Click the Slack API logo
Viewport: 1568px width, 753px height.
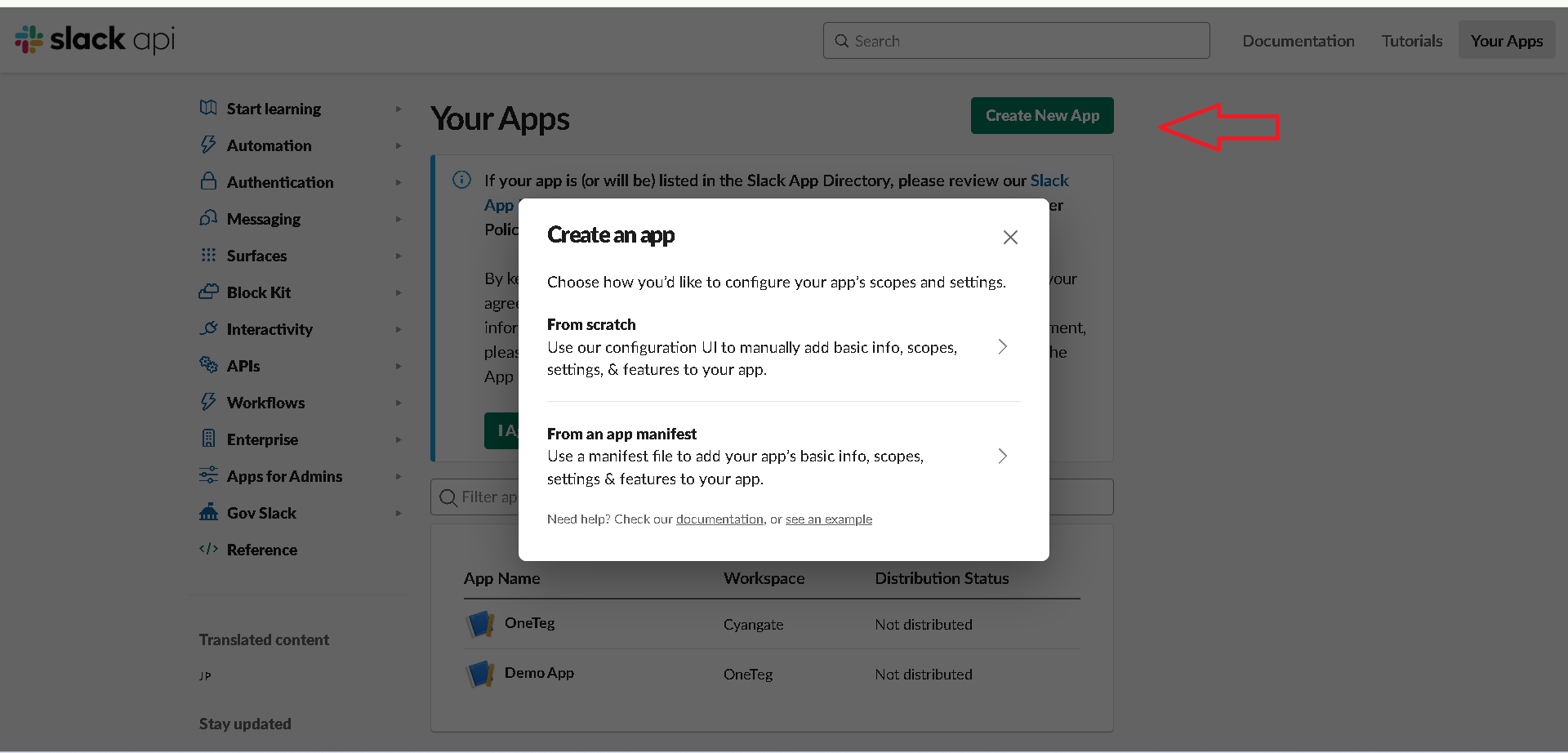(93, 39)
